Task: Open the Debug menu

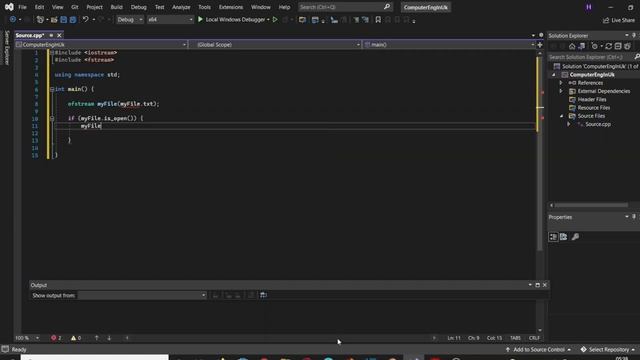Action: coord(138,7)
